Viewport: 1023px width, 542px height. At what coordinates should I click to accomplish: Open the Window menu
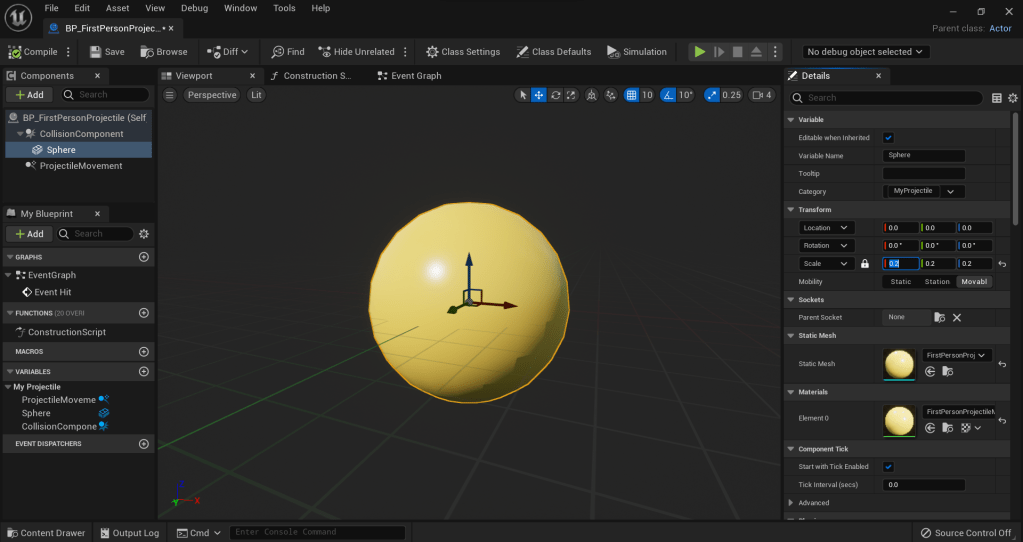240,8
